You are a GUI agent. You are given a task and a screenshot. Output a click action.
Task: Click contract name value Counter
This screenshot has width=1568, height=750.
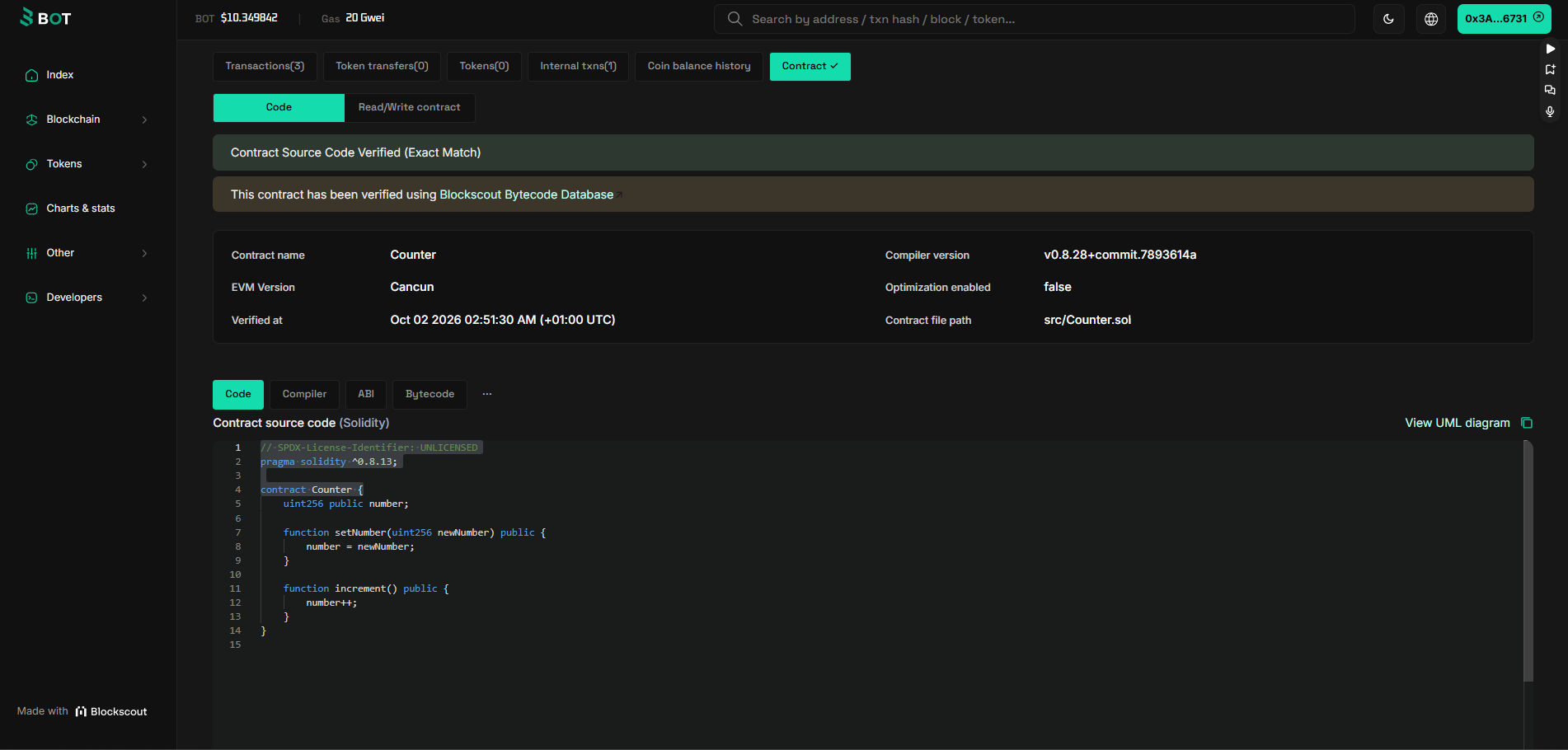[413, 255]
